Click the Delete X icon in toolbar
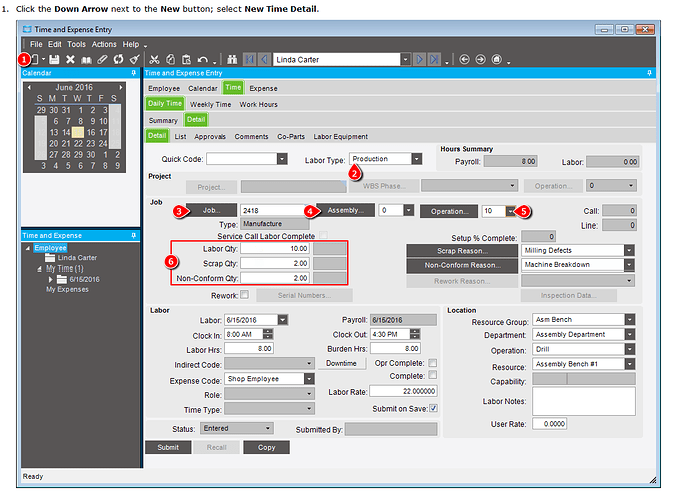Image resolution: width=690 pixels, height=492 pixels. [x=70, y=59]
